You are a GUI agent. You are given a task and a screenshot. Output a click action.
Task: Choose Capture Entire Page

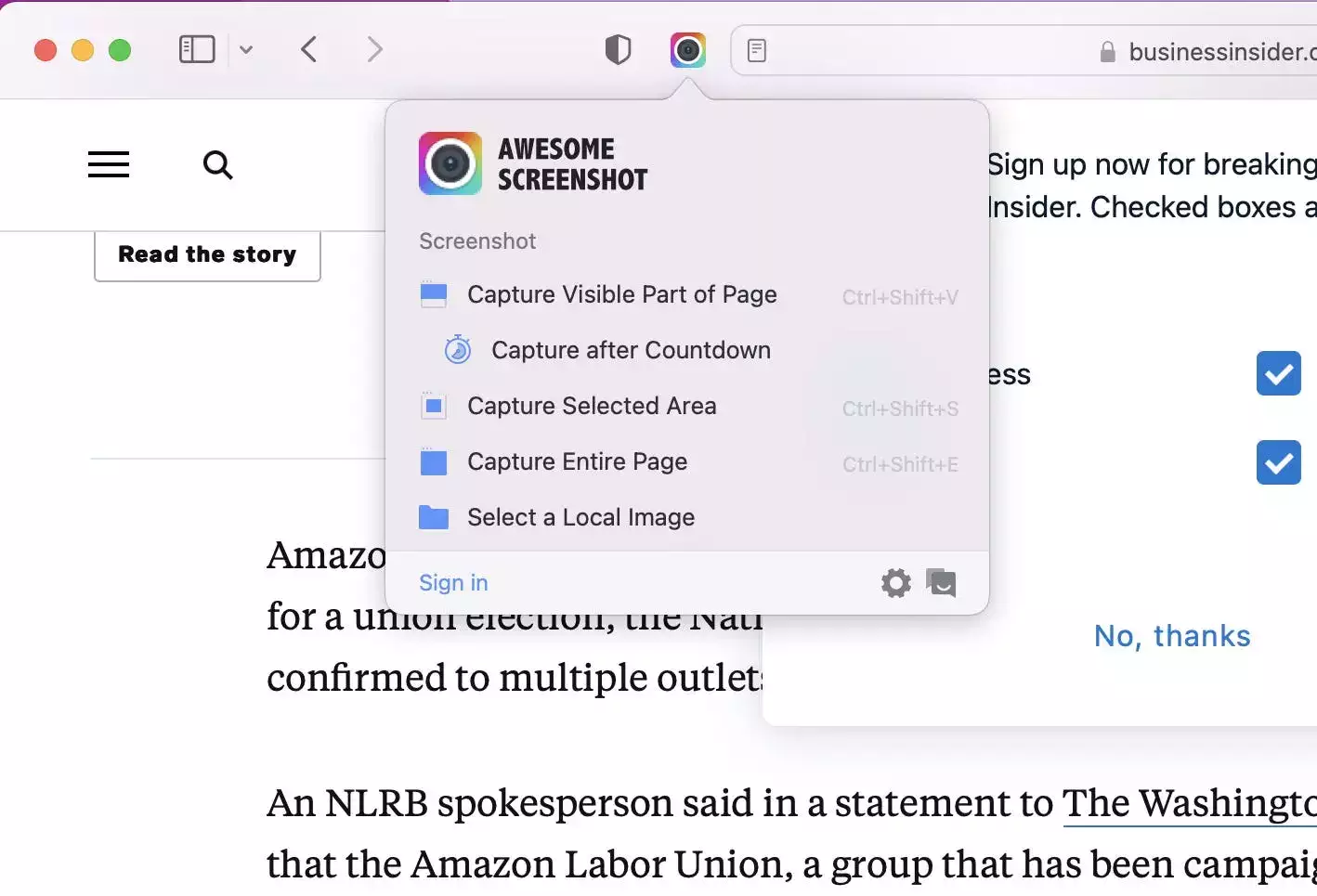pos(688,462)
